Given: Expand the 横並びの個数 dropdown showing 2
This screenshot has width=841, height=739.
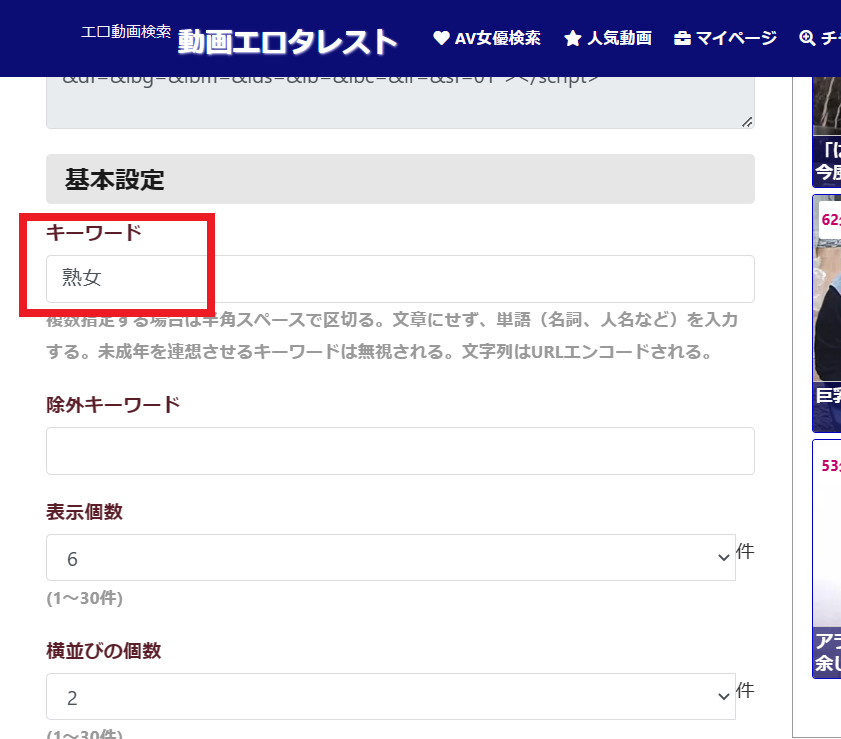Looking at the screenshot, I should point(390,697).
